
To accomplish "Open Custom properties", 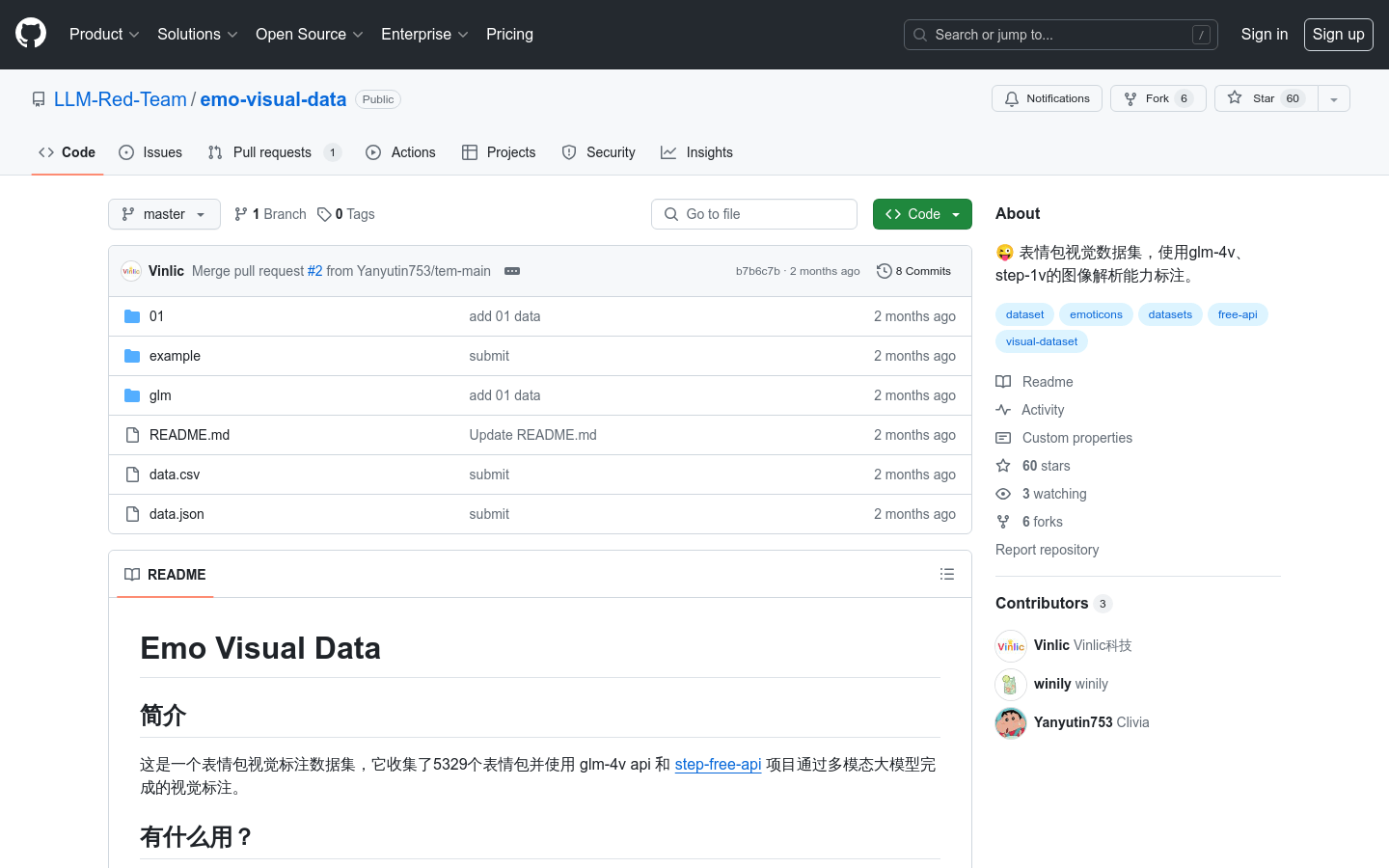I will click(x=1064, y=438).
